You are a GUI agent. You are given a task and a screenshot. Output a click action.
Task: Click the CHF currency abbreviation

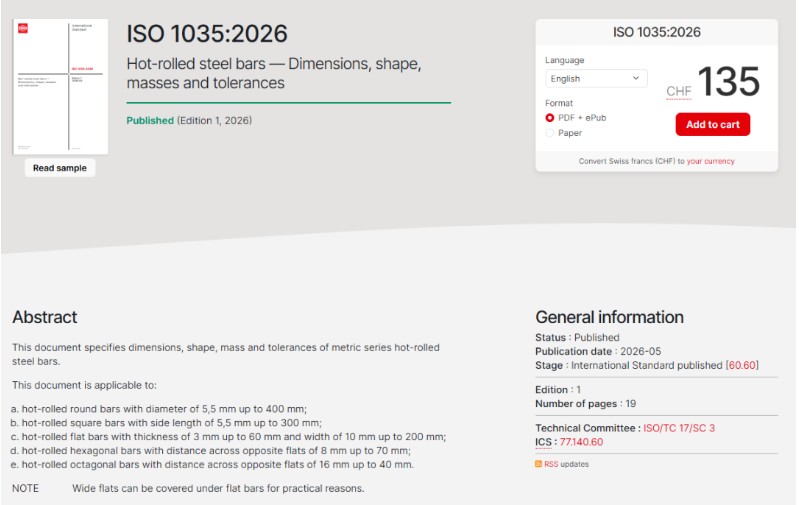(x=678, y=91)
